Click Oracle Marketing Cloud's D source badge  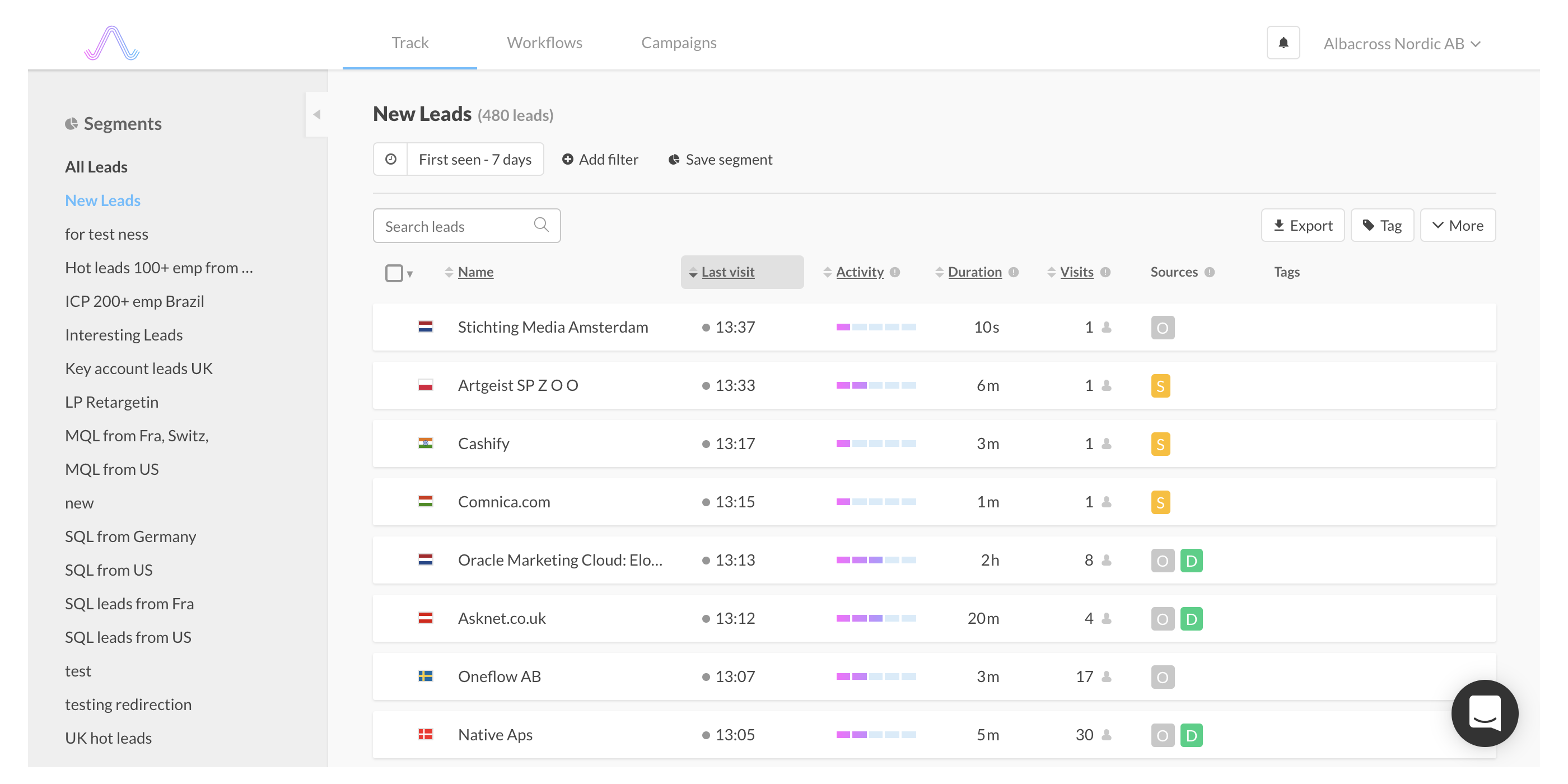click(x=1191, y=561)
